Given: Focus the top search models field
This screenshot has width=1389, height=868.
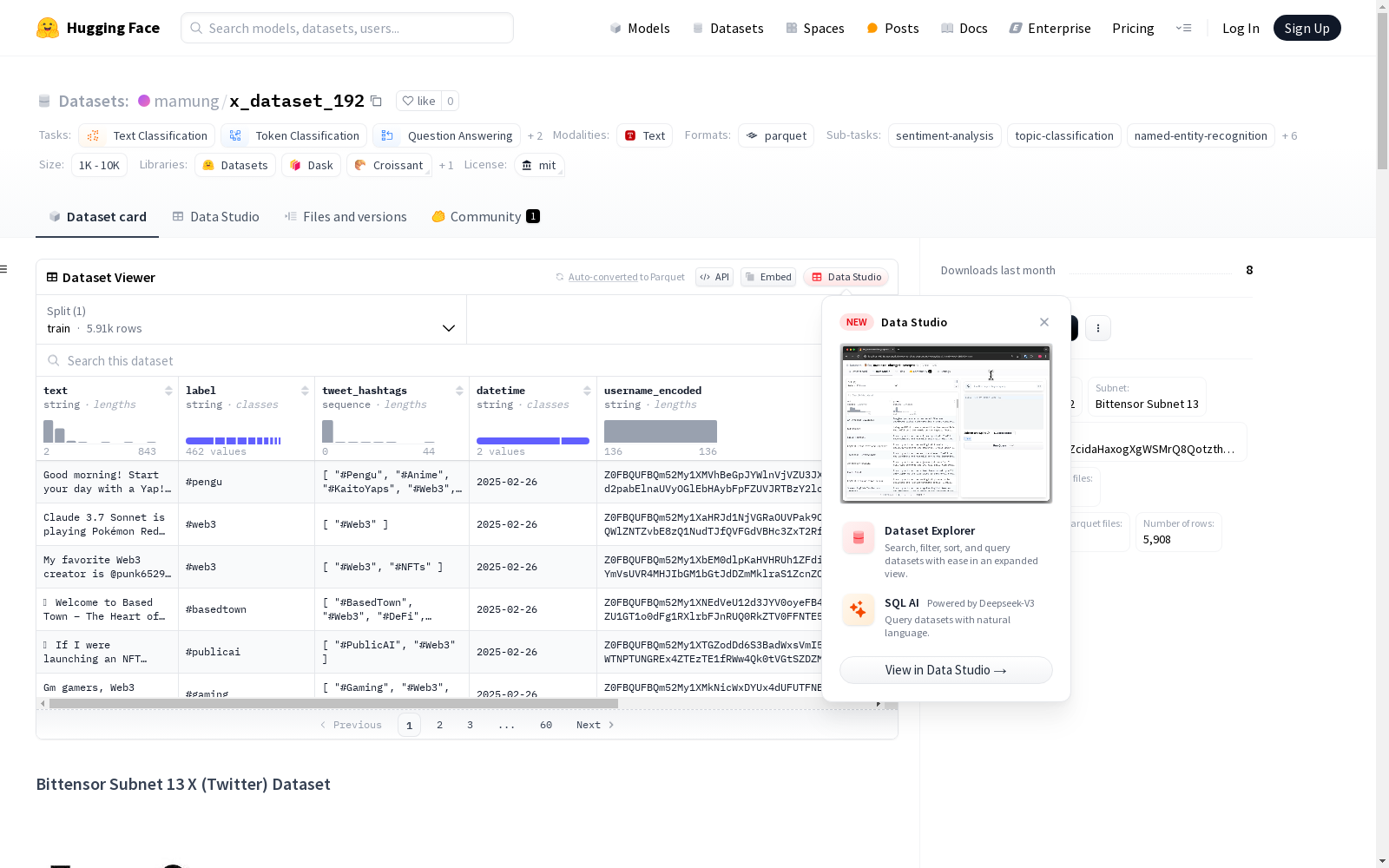Looking at the screenshot, I should pos(347,28).
